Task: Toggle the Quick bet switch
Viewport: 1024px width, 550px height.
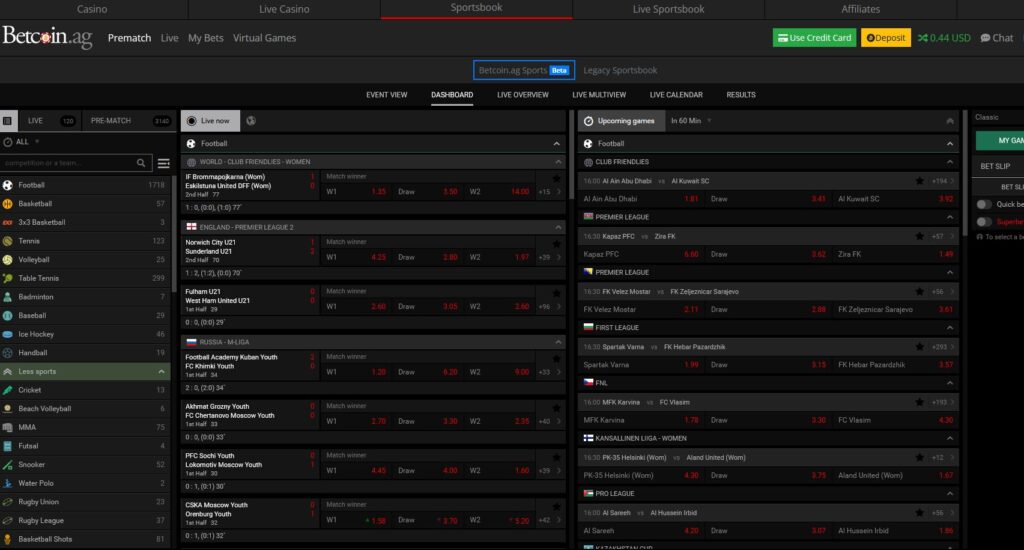Action: coord(984,204)
